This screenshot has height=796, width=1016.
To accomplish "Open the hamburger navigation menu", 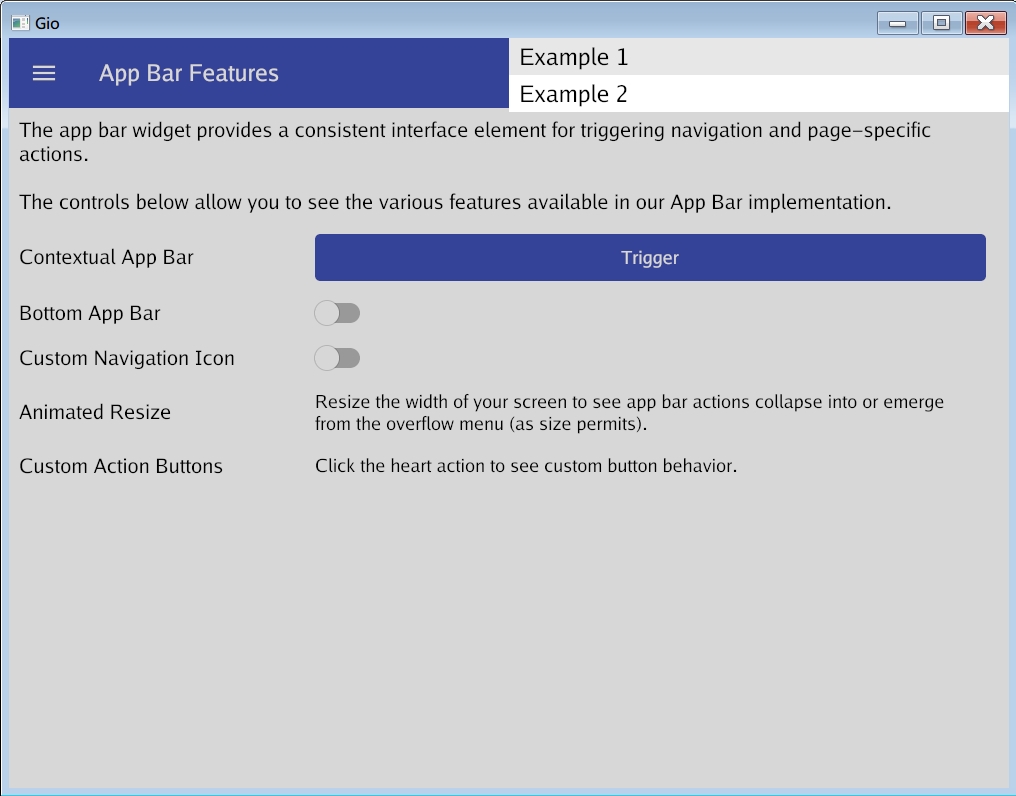I will coord(44,73).
